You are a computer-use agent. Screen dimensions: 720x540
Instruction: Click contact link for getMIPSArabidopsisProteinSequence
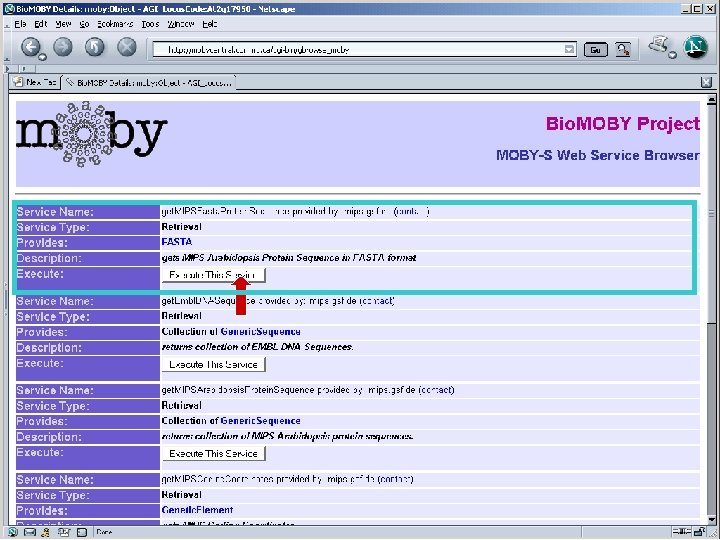coord(436,390)
